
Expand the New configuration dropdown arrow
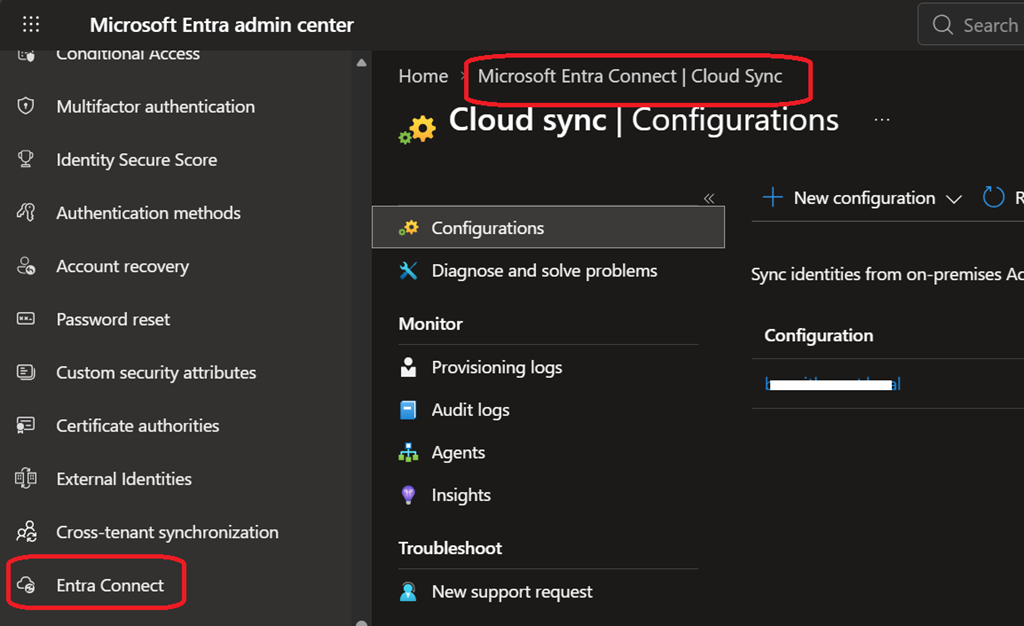click(x=953, y=198)
